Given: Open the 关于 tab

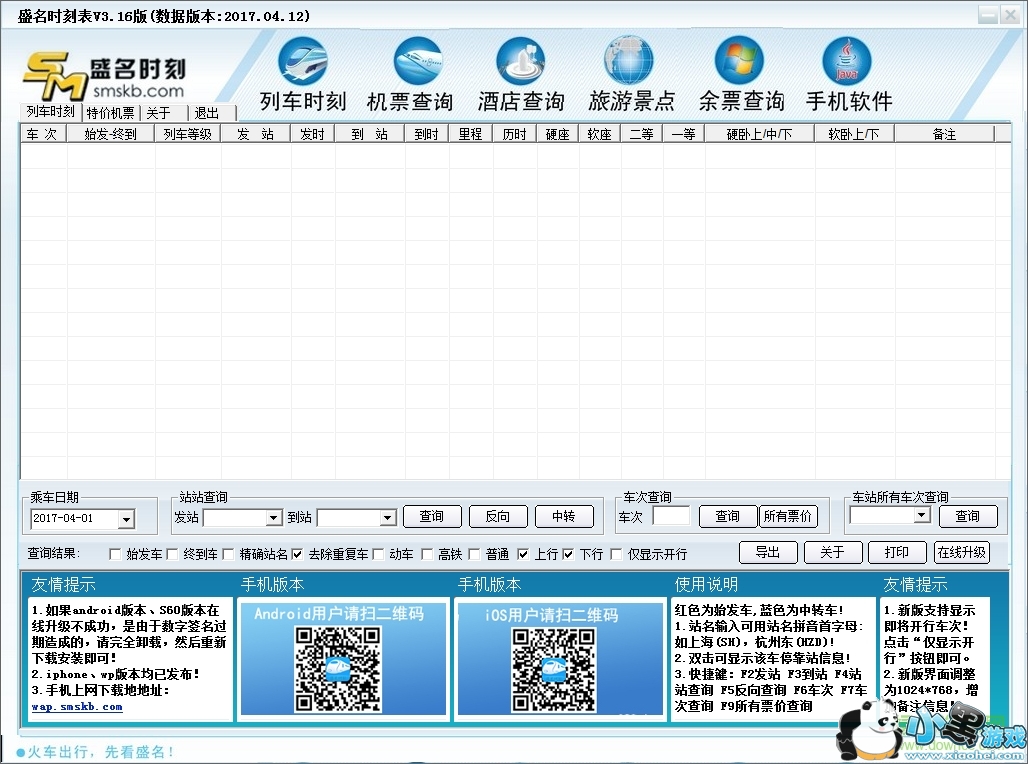Looking at the screenshot, I should coord(158,113).
